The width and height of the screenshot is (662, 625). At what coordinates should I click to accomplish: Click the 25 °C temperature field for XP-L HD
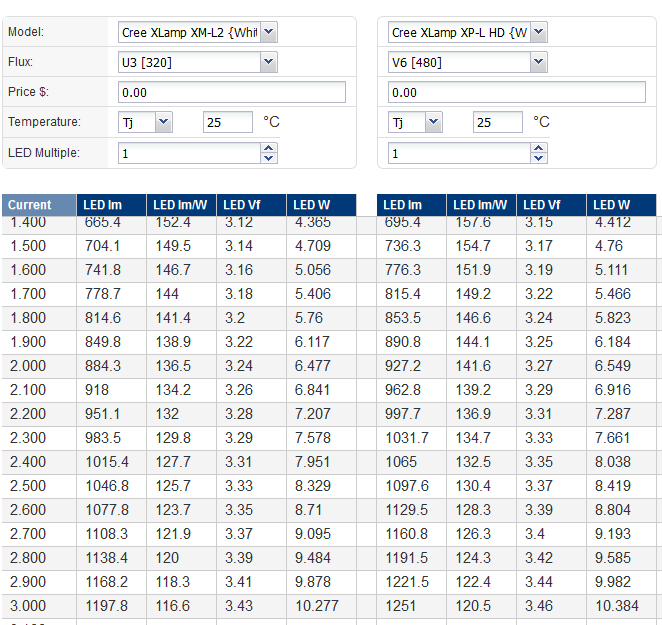pyautogui.click(x=498, y=122)
